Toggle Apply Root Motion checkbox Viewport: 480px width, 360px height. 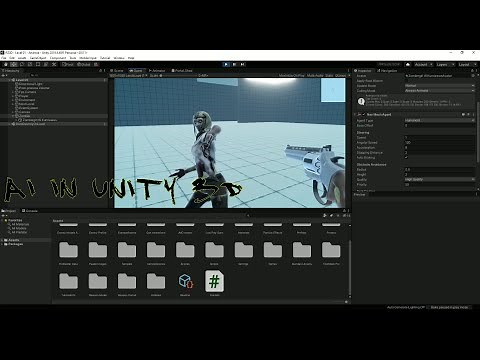(406, 81)
